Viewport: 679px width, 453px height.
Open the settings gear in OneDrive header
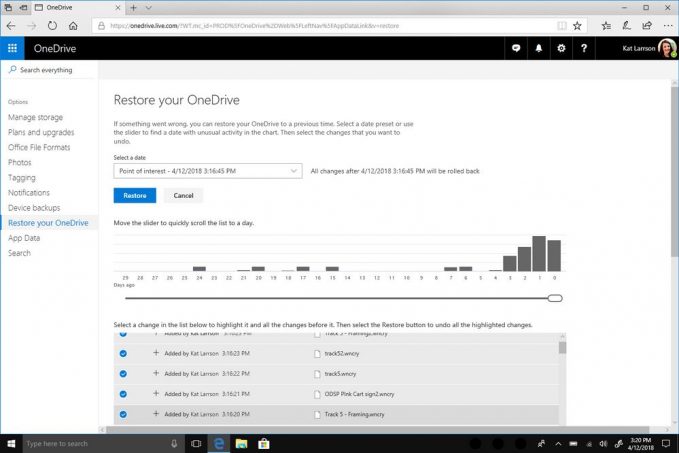point(561,48)
